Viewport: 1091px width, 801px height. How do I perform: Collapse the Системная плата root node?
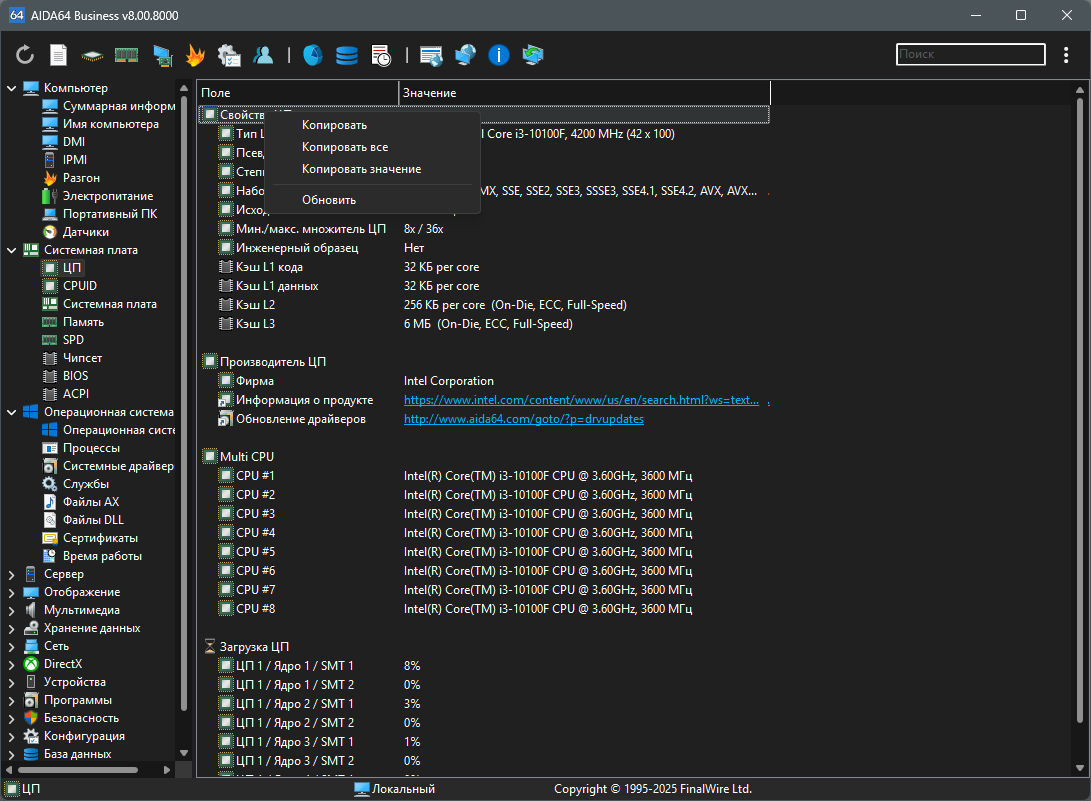click(11, 250)
